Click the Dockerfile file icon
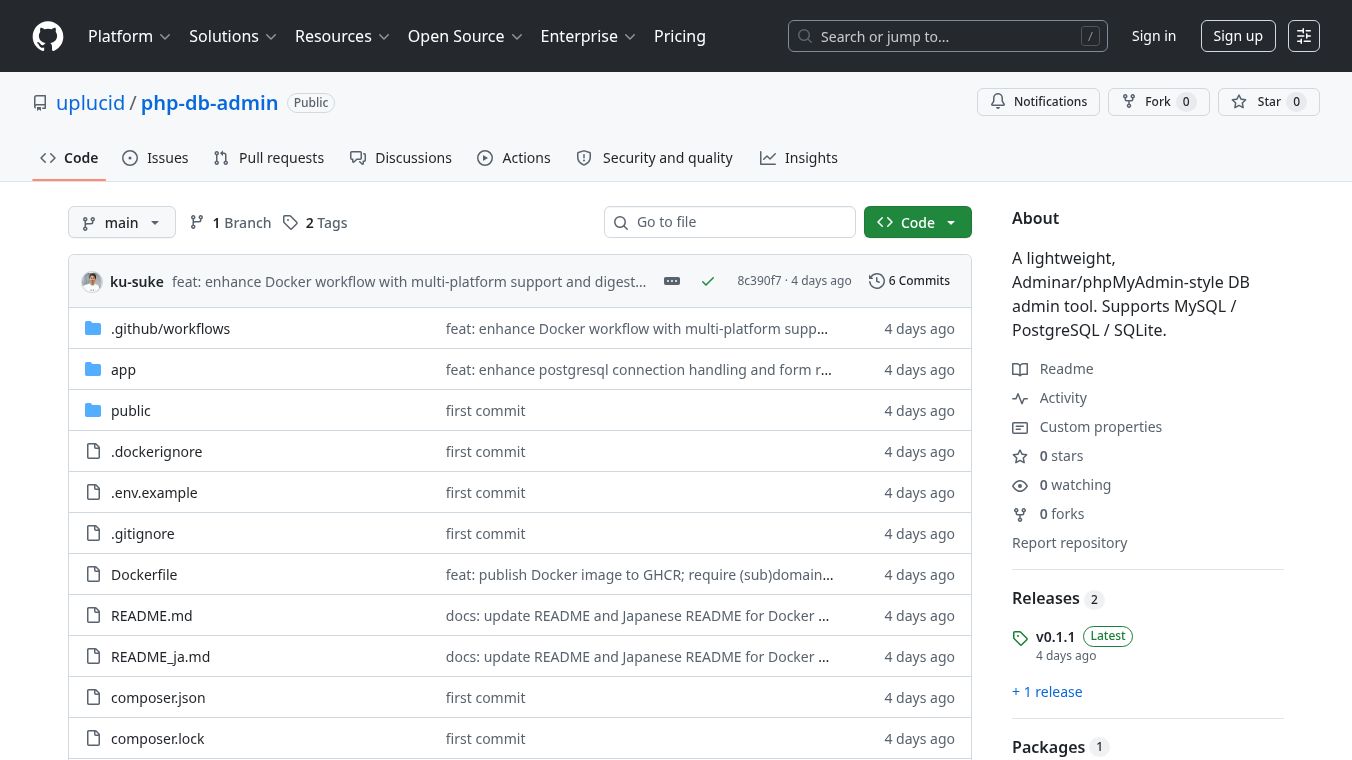The height and width of the screenshot is (760, 1352). tap(94, 574)
